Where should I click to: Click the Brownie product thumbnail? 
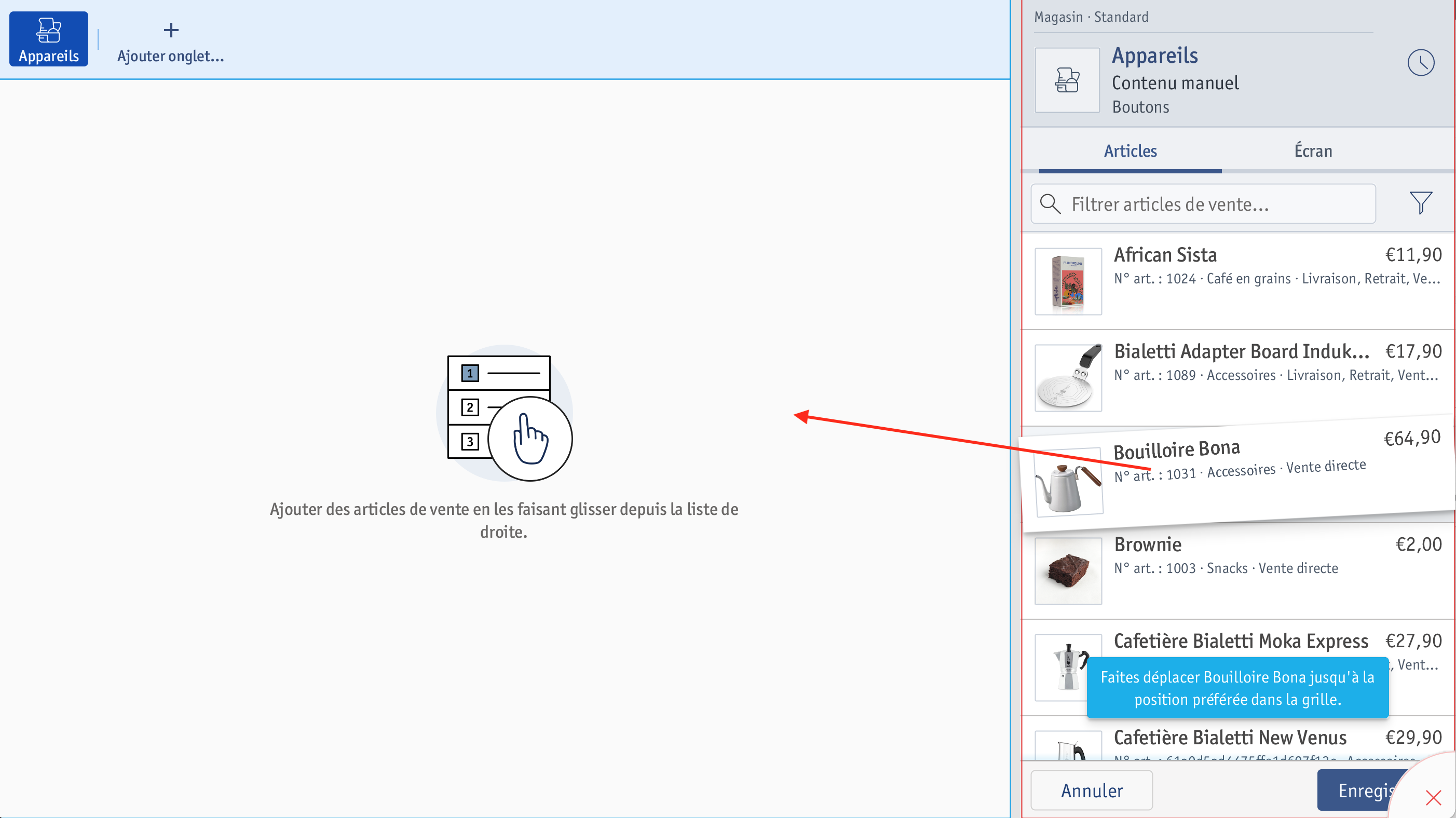(1068, 571)
